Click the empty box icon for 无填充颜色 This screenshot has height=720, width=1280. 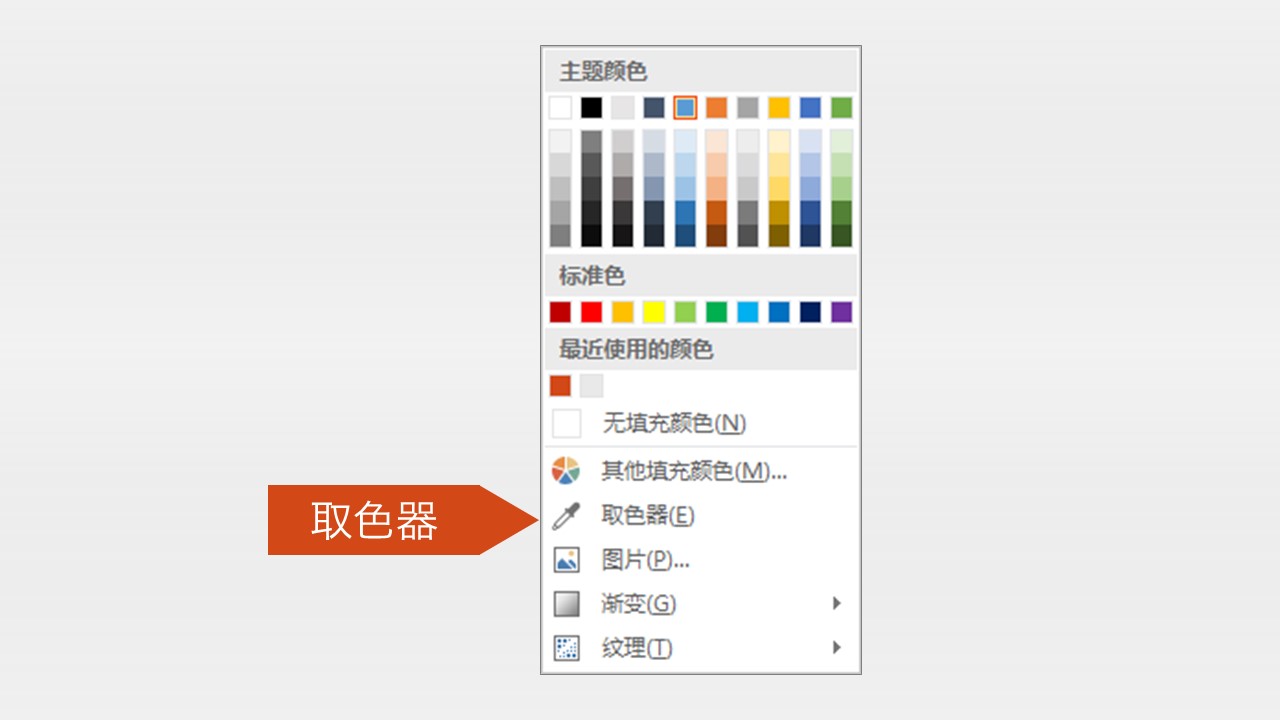566,424
